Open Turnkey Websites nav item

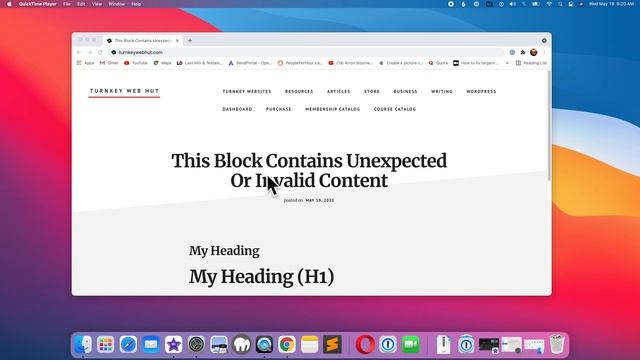click(247, 91)
